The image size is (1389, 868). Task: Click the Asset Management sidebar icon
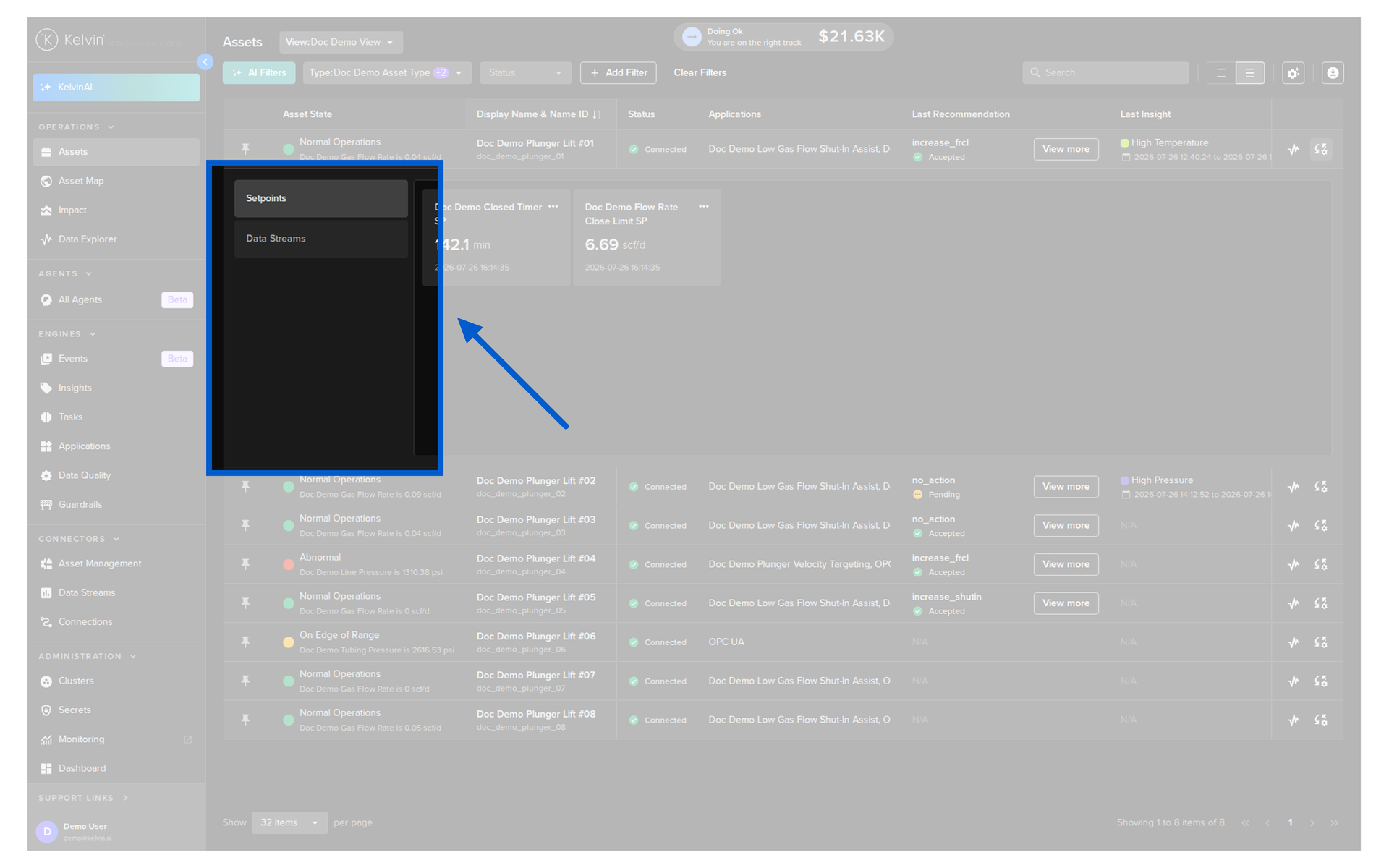[46, 563]
